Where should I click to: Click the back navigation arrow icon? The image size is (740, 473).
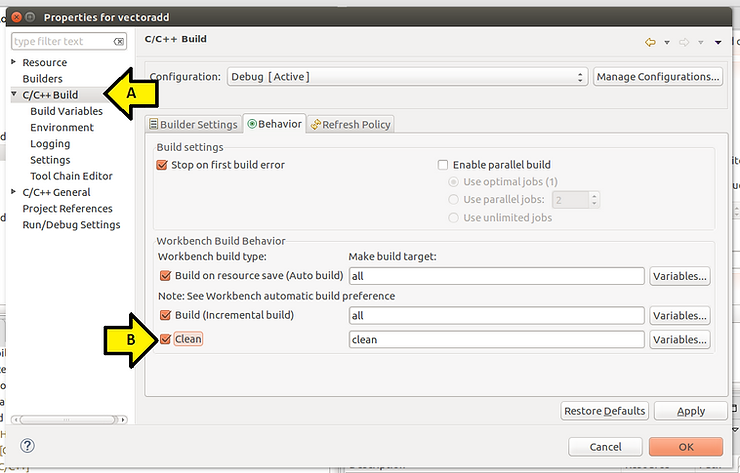(x=650, y=42)
